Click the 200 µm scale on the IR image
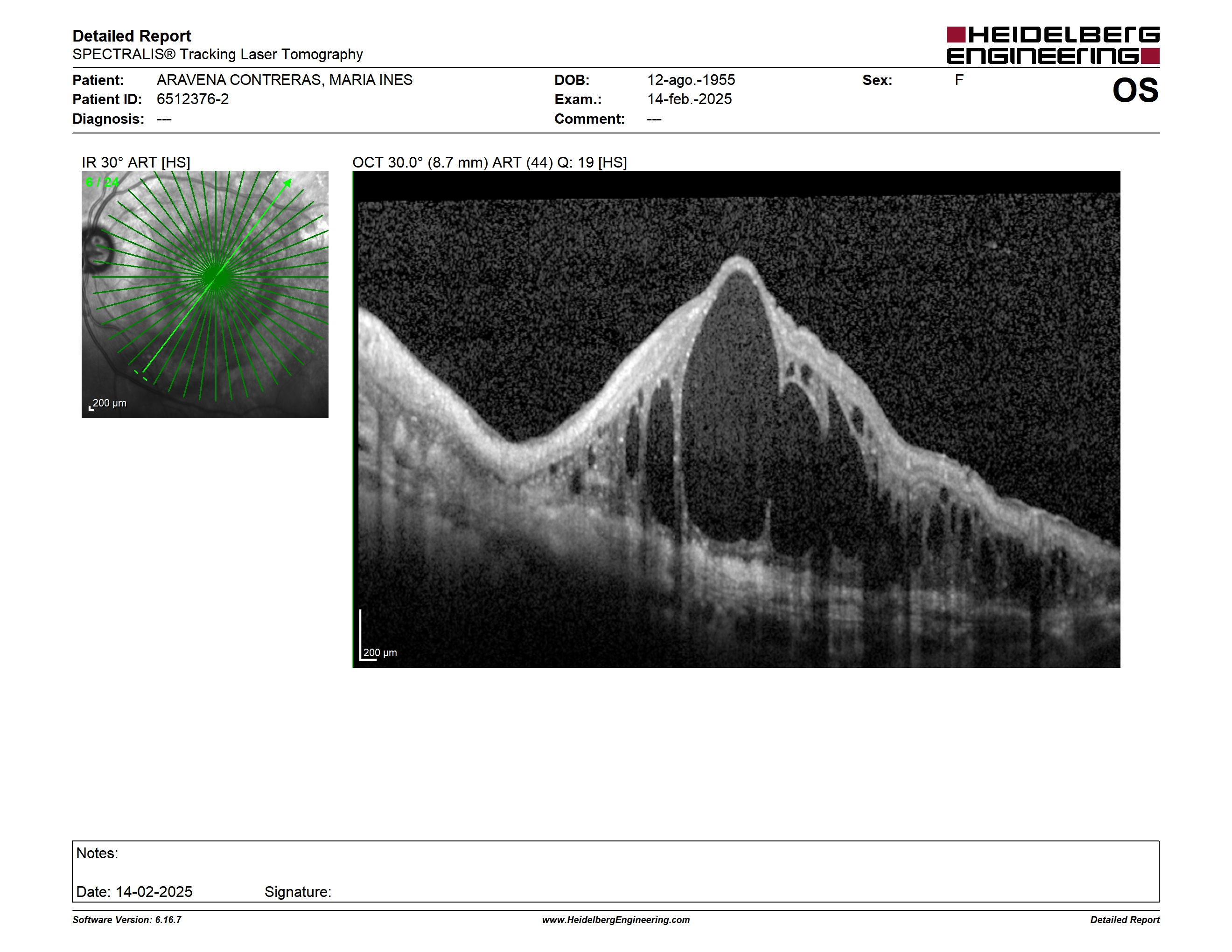1232x952 pixels. coord(108,404)
